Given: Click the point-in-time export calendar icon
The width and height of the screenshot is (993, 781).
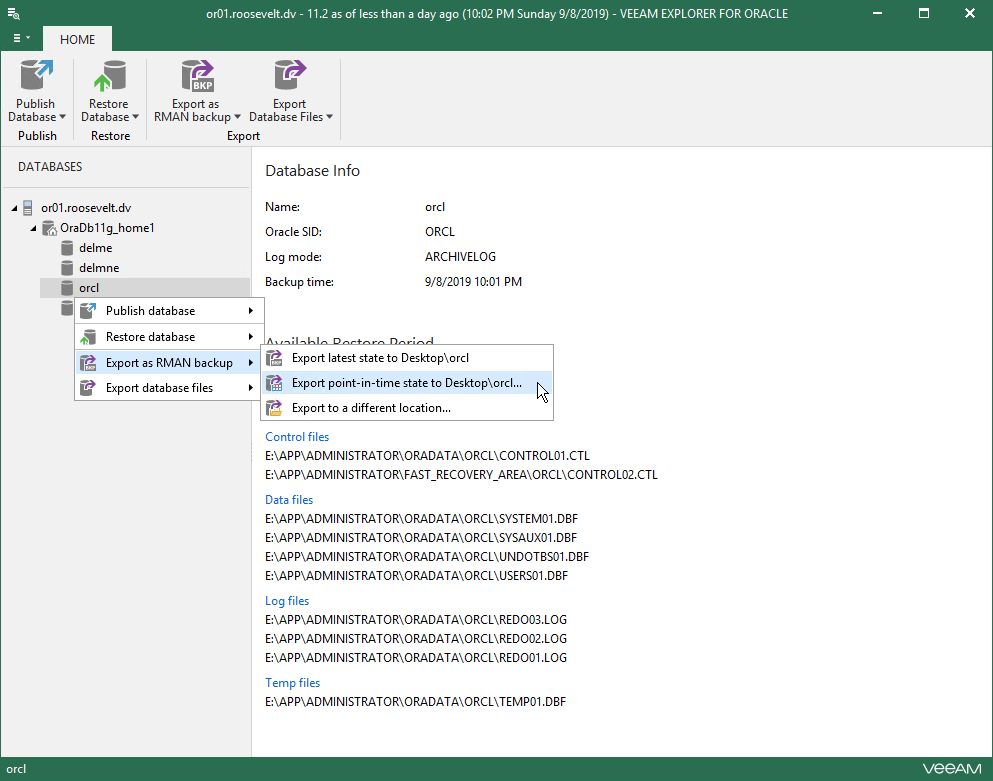Looking at the screenshot, I should coord(274,383).
